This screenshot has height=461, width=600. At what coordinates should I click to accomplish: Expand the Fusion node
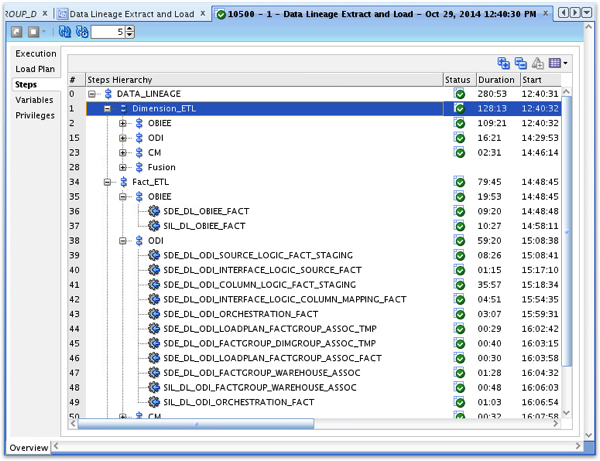(x=122, y=167)
